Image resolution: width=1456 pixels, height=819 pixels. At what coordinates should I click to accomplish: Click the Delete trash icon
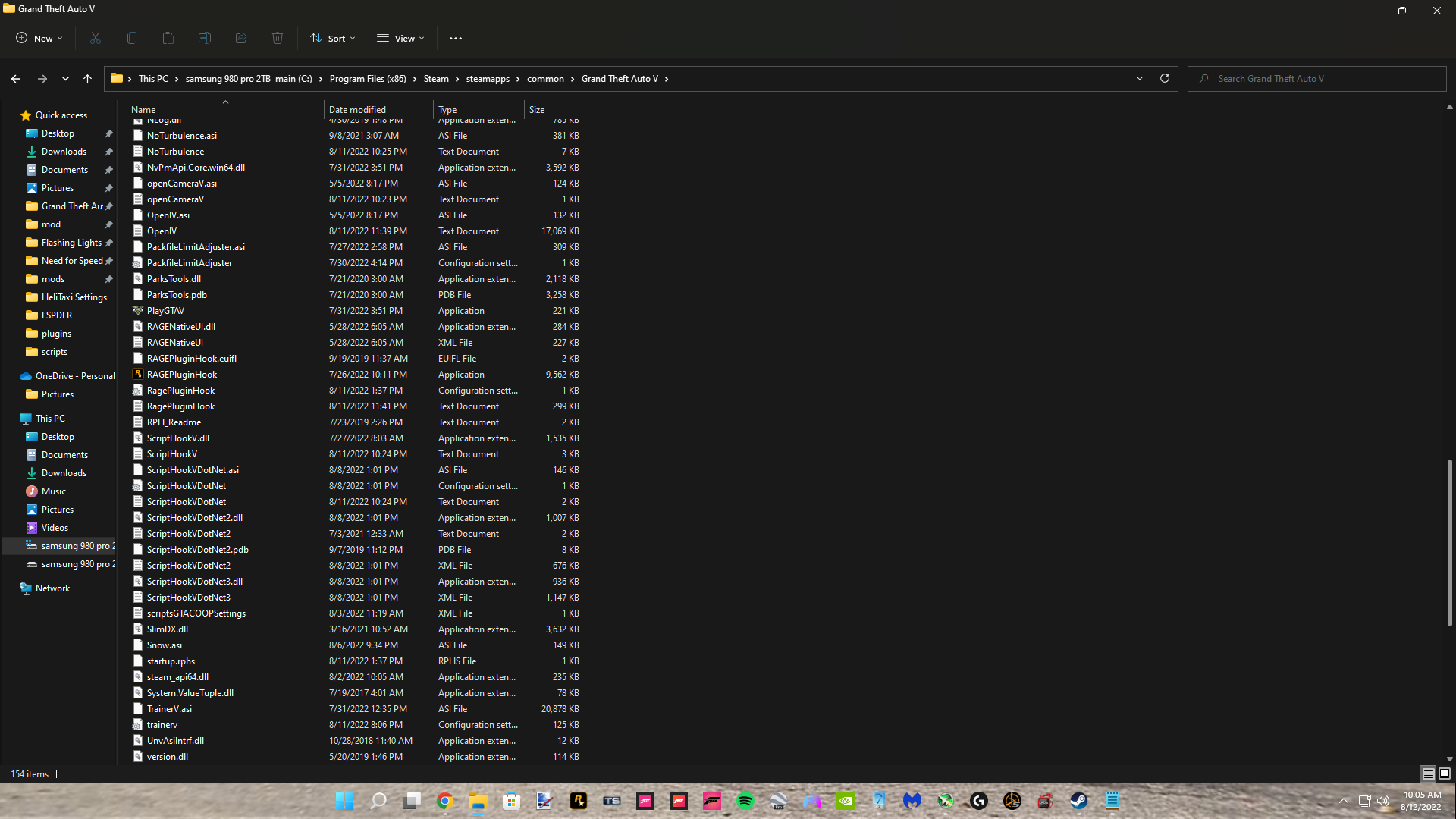(x=278, y=38)
